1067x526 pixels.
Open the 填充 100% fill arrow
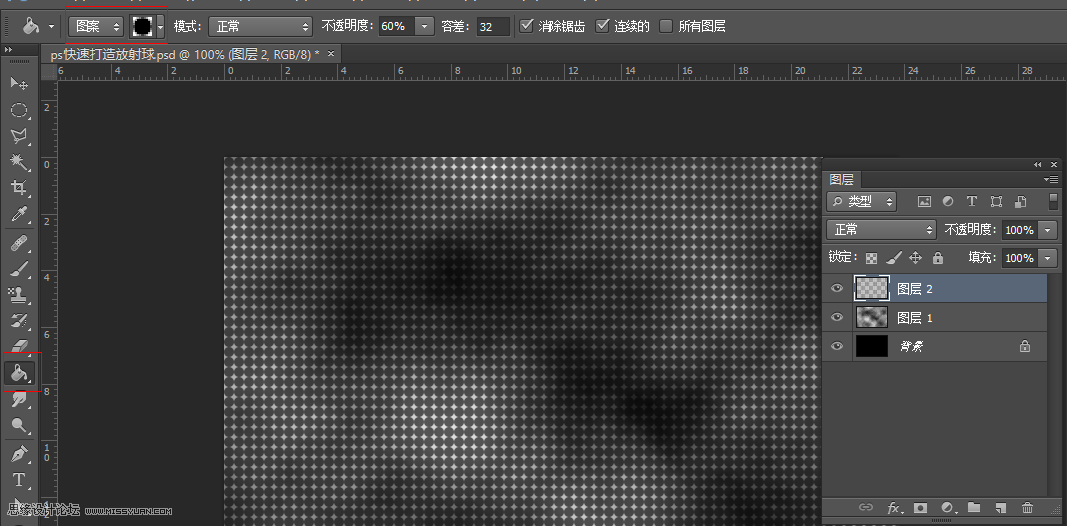tap(1049, 258)
